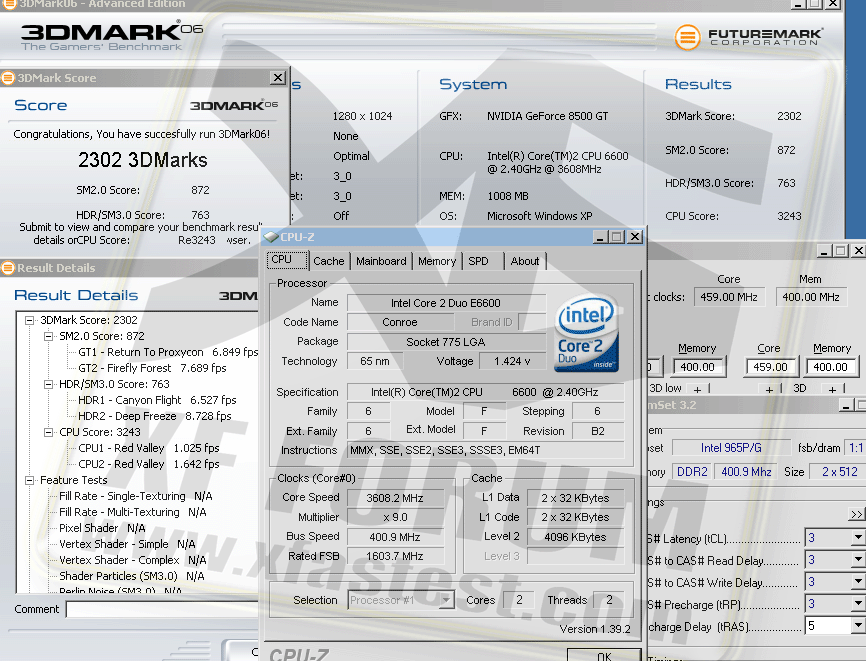Click the Futuremark orange logo icon

coord(687,37)
